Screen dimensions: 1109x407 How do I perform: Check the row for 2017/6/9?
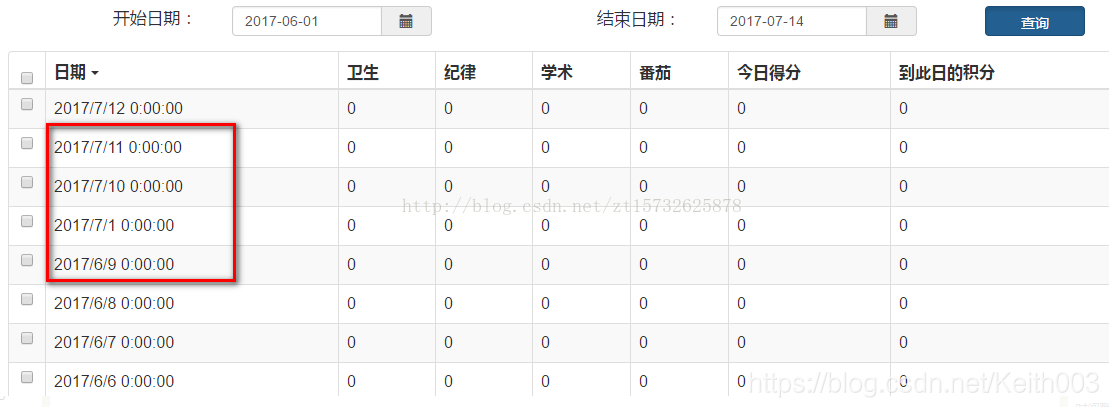click(x=27, y=260)
